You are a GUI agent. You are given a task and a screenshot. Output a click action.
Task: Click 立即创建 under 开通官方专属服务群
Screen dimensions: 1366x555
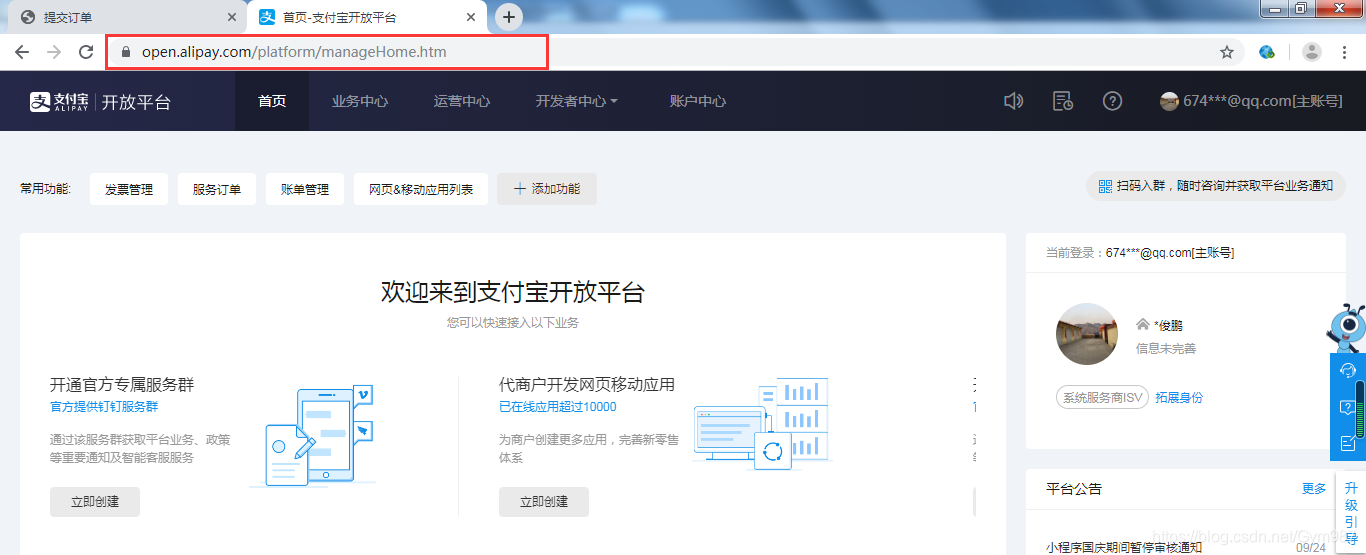95,502
